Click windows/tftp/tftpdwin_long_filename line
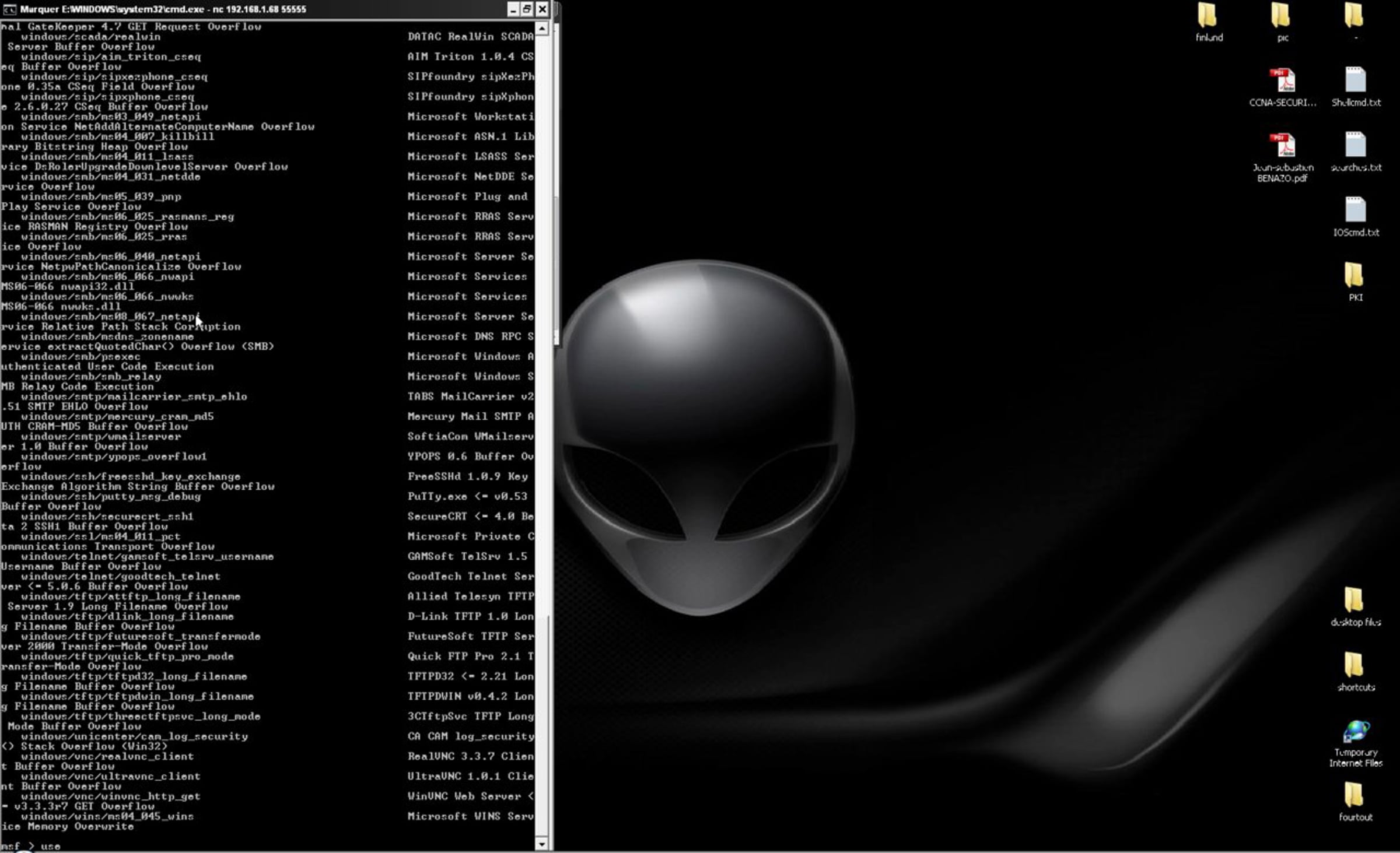This screenshot has width=1400, height=853. click(137, 697)
